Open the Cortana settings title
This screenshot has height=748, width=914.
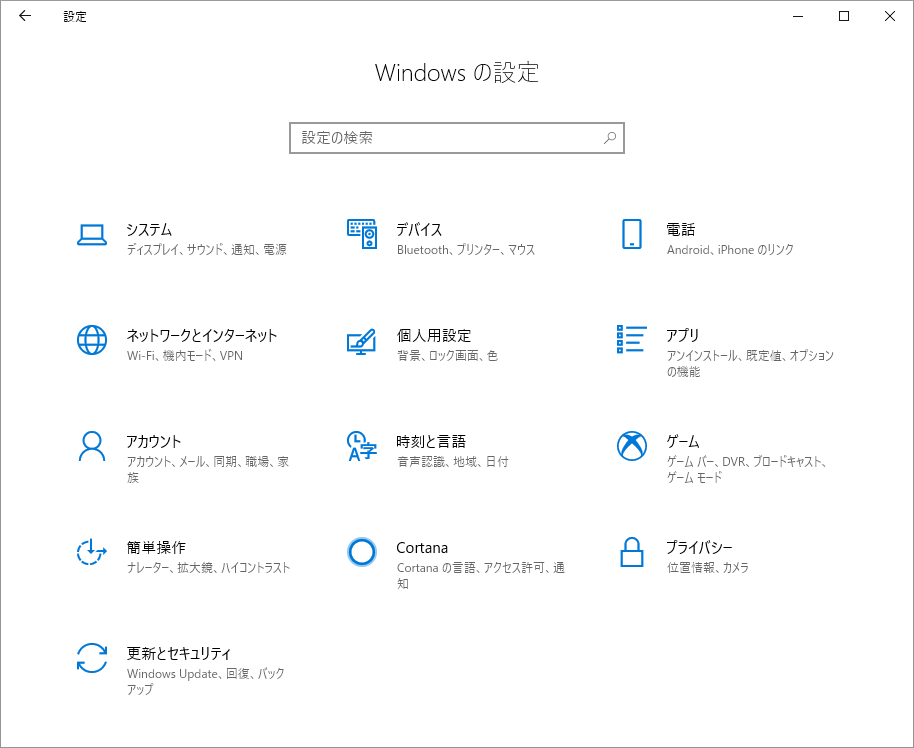point(422,548)
